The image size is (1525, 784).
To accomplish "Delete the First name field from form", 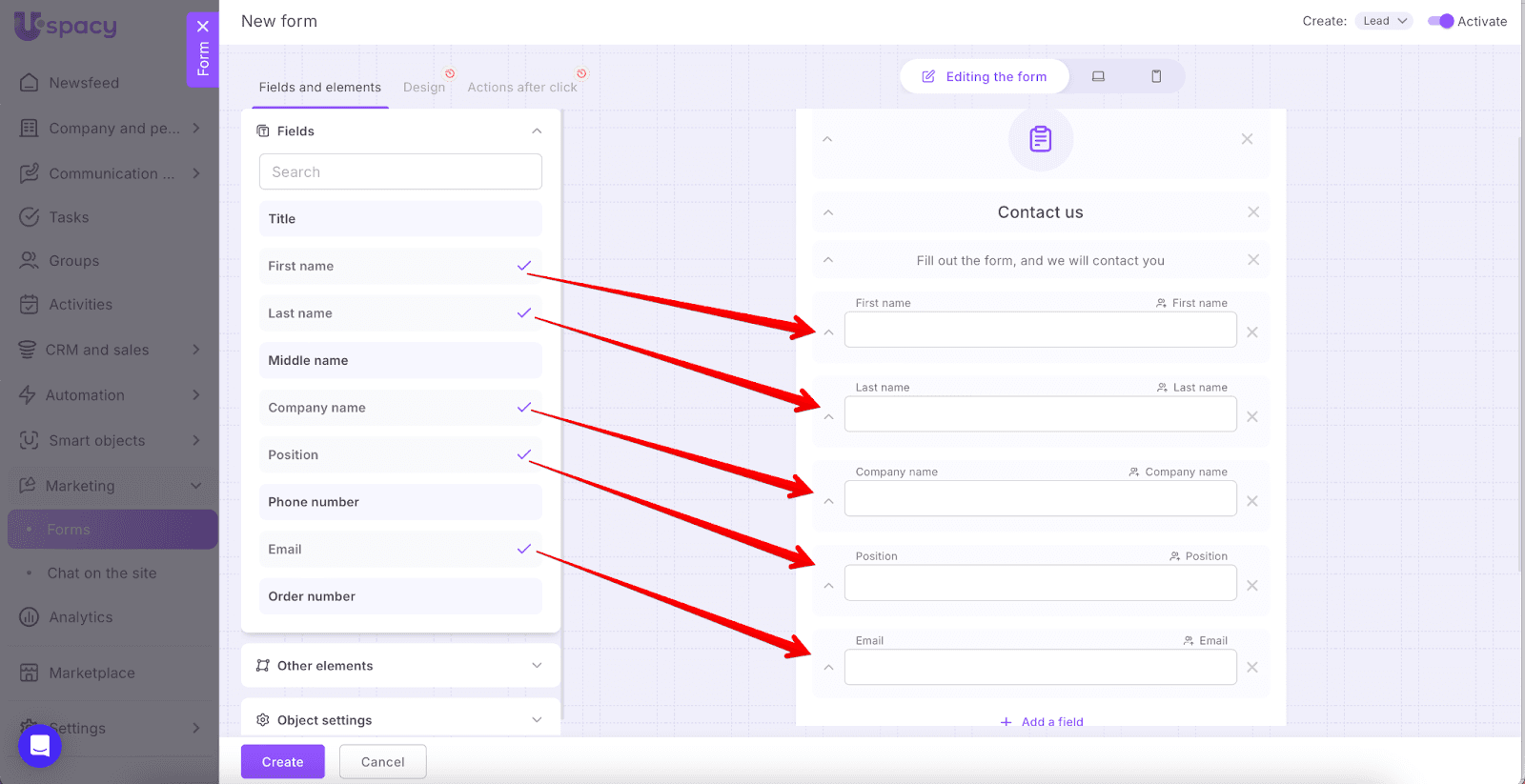I will click(x=1252, y=332).
